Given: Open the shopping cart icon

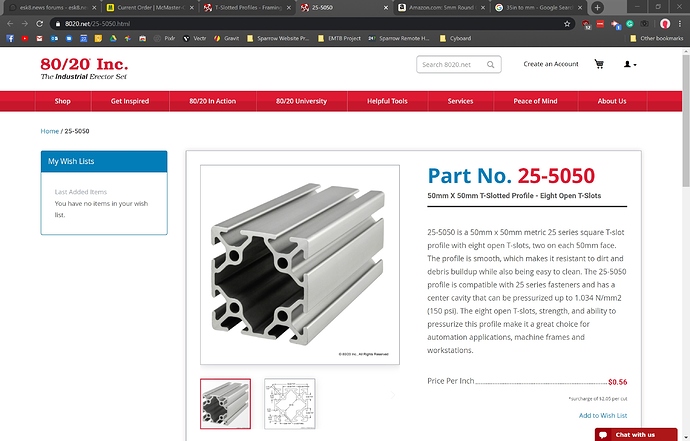Looking at the screenshot, I should point(599,64).
